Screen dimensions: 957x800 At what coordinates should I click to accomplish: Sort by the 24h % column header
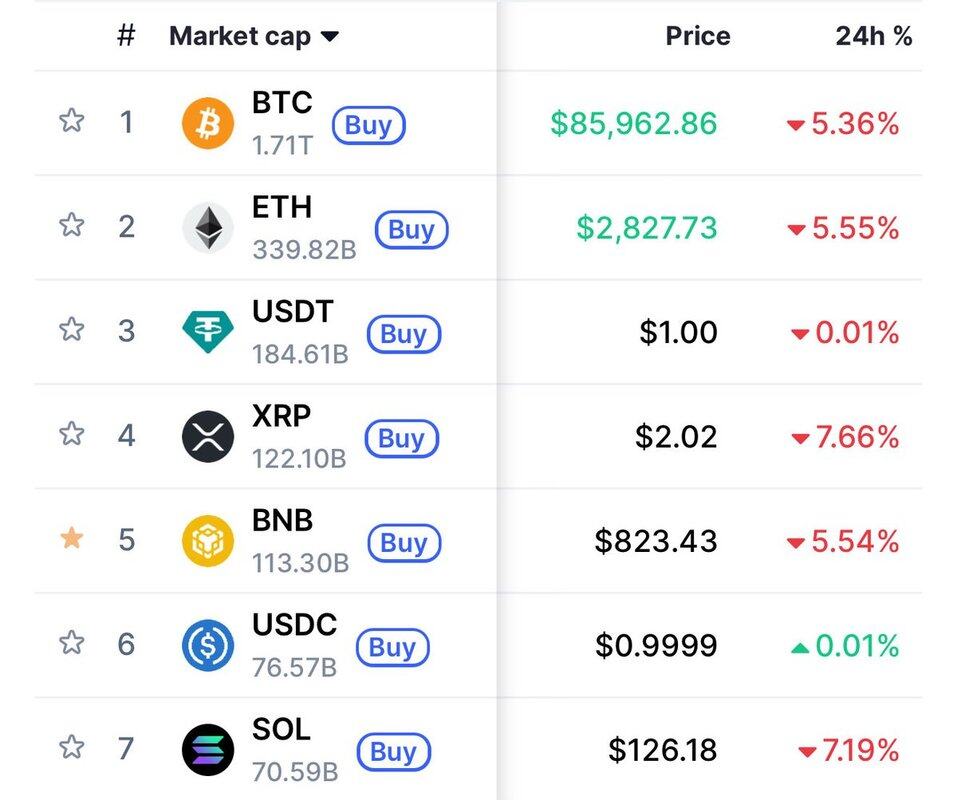873,37
